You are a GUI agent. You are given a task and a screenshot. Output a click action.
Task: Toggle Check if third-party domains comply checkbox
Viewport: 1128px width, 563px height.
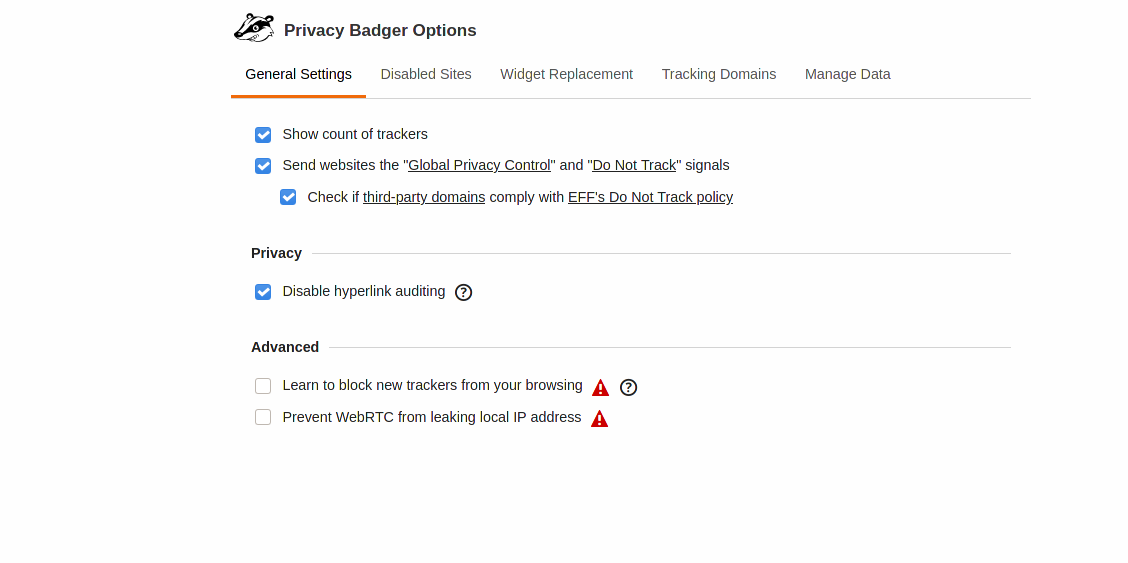[x=288, y=197]
